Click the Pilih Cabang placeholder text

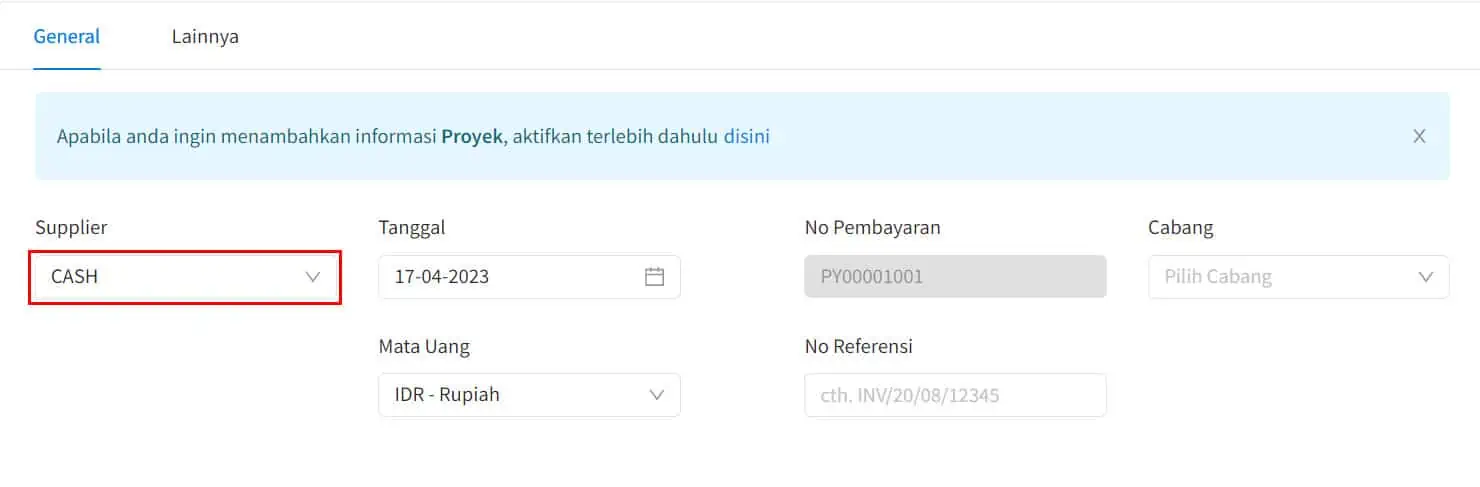[1218, 277]
